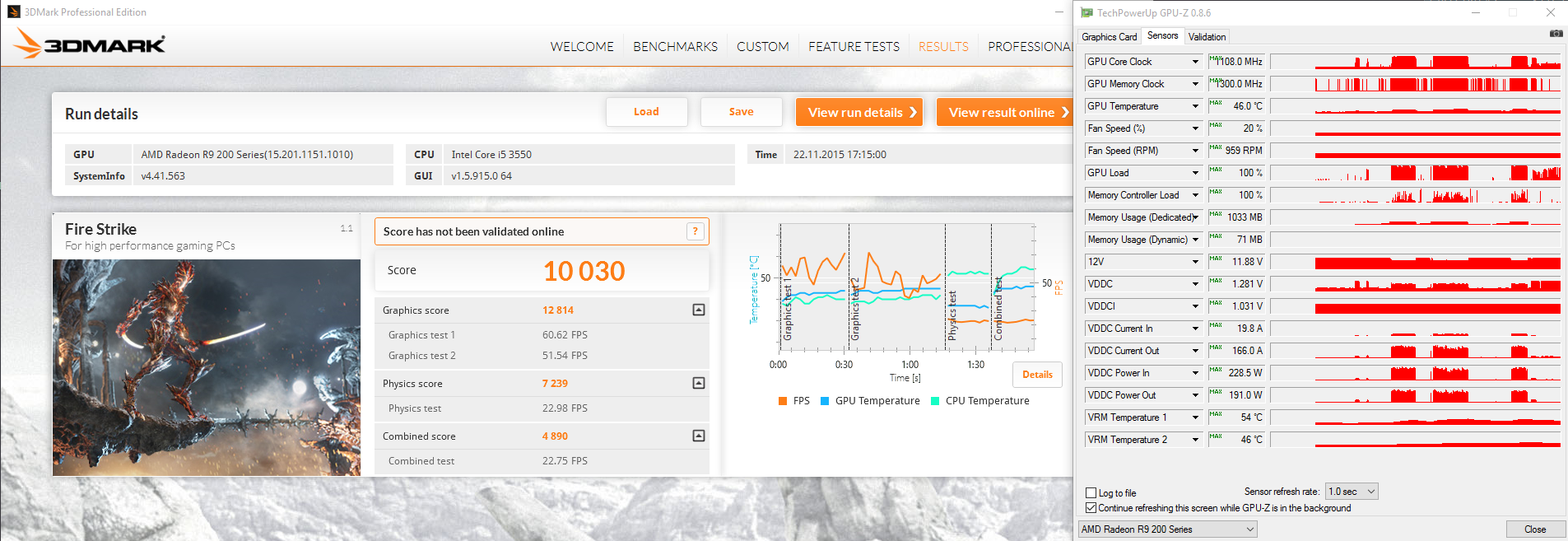The width and height of the screenshot is (1568, 541).
Task: Click the GPU Core Clock graph
Action: pos(1415,62)
